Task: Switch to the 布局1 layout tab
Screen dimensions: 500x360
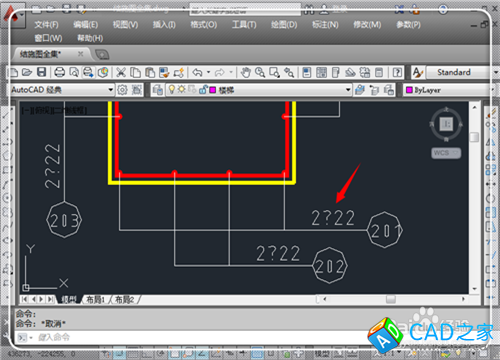Action: click(x=96, y=300)
